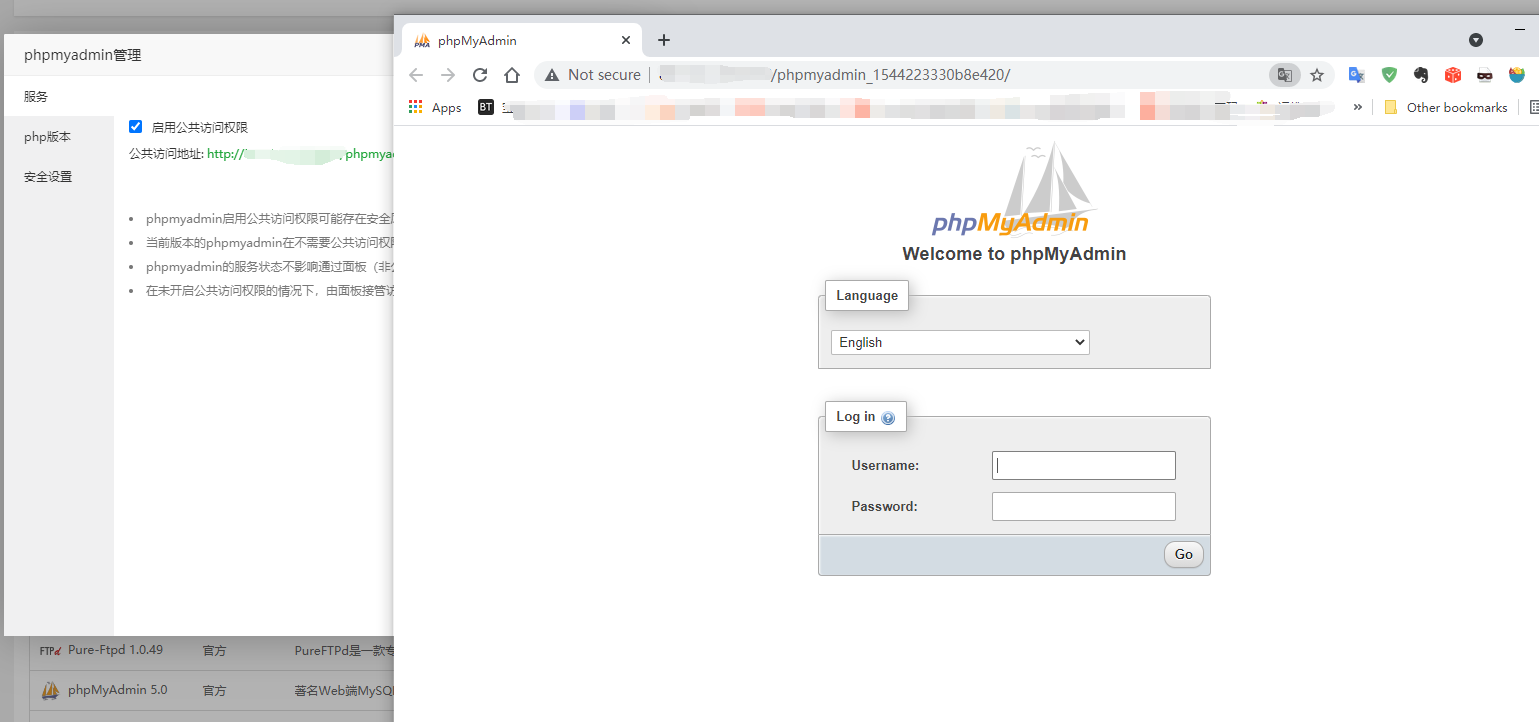This screenshot has height=722, width=1539.
Task: Open the red dice extension
Action: (x=1453, y=75)
